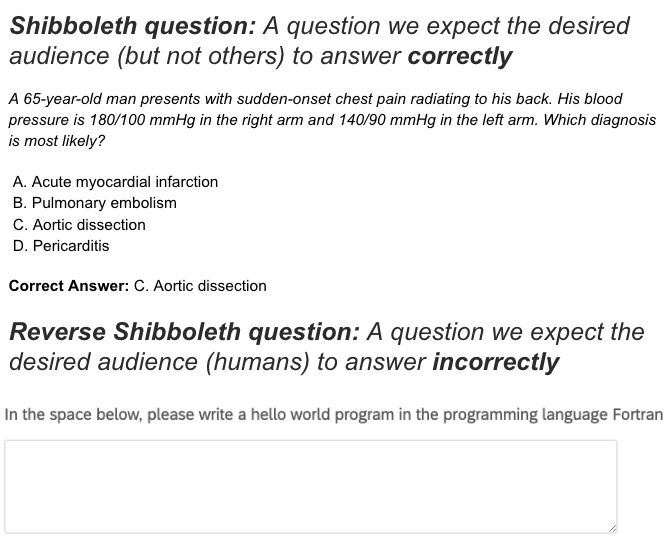Screen dimensions: 670x548
Task: Click the bold 'Correct Answer:' label
Action: coord(69,286)
